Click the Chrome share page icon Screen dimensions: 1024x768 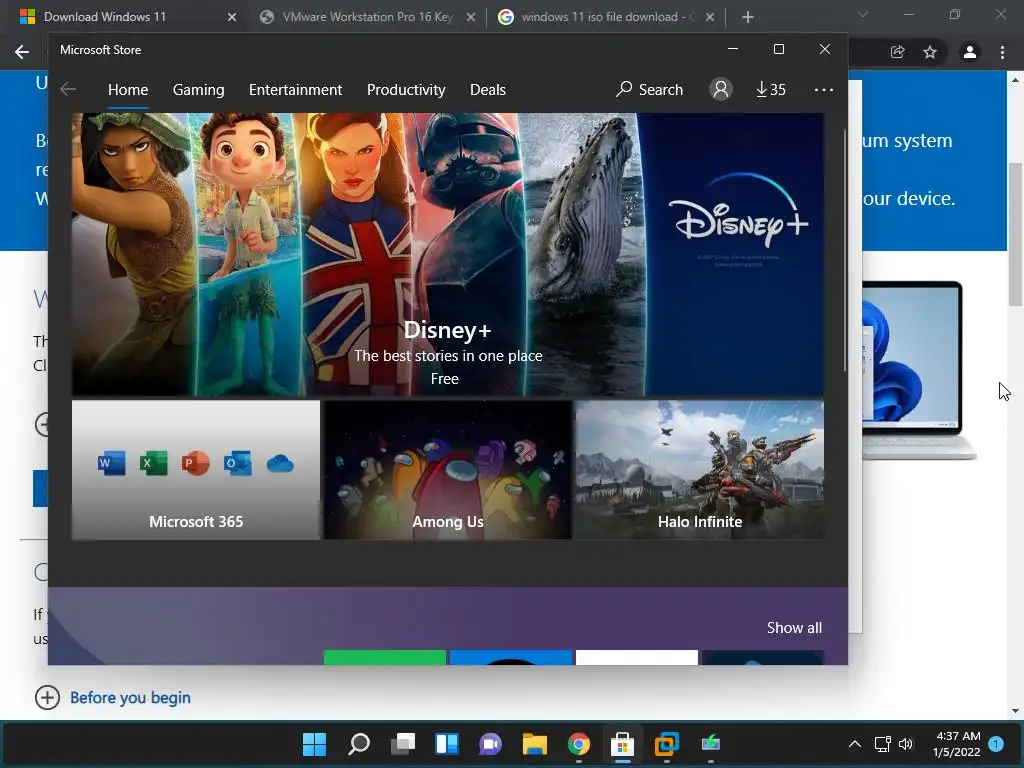[x=897, y=52]
